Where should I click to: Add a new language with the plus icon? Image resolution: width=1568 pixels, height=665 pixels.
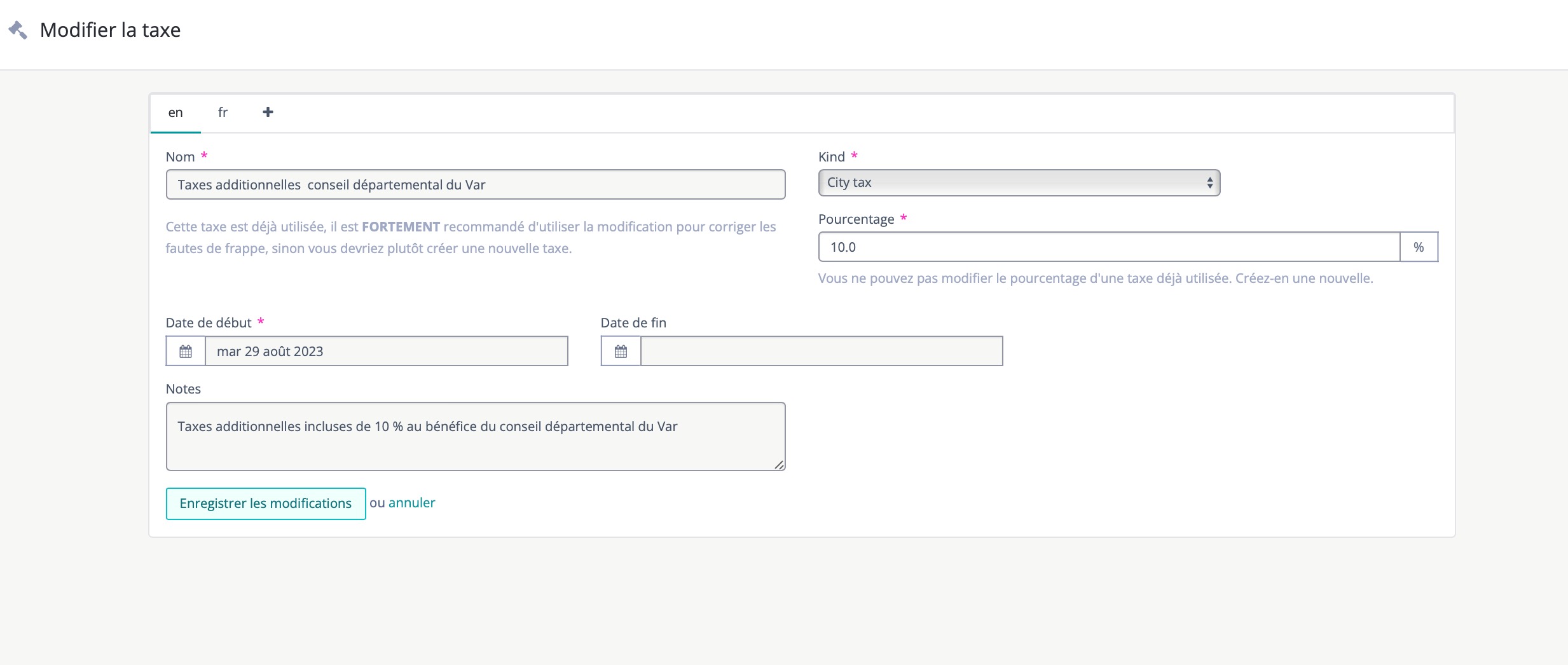point(268,113)
